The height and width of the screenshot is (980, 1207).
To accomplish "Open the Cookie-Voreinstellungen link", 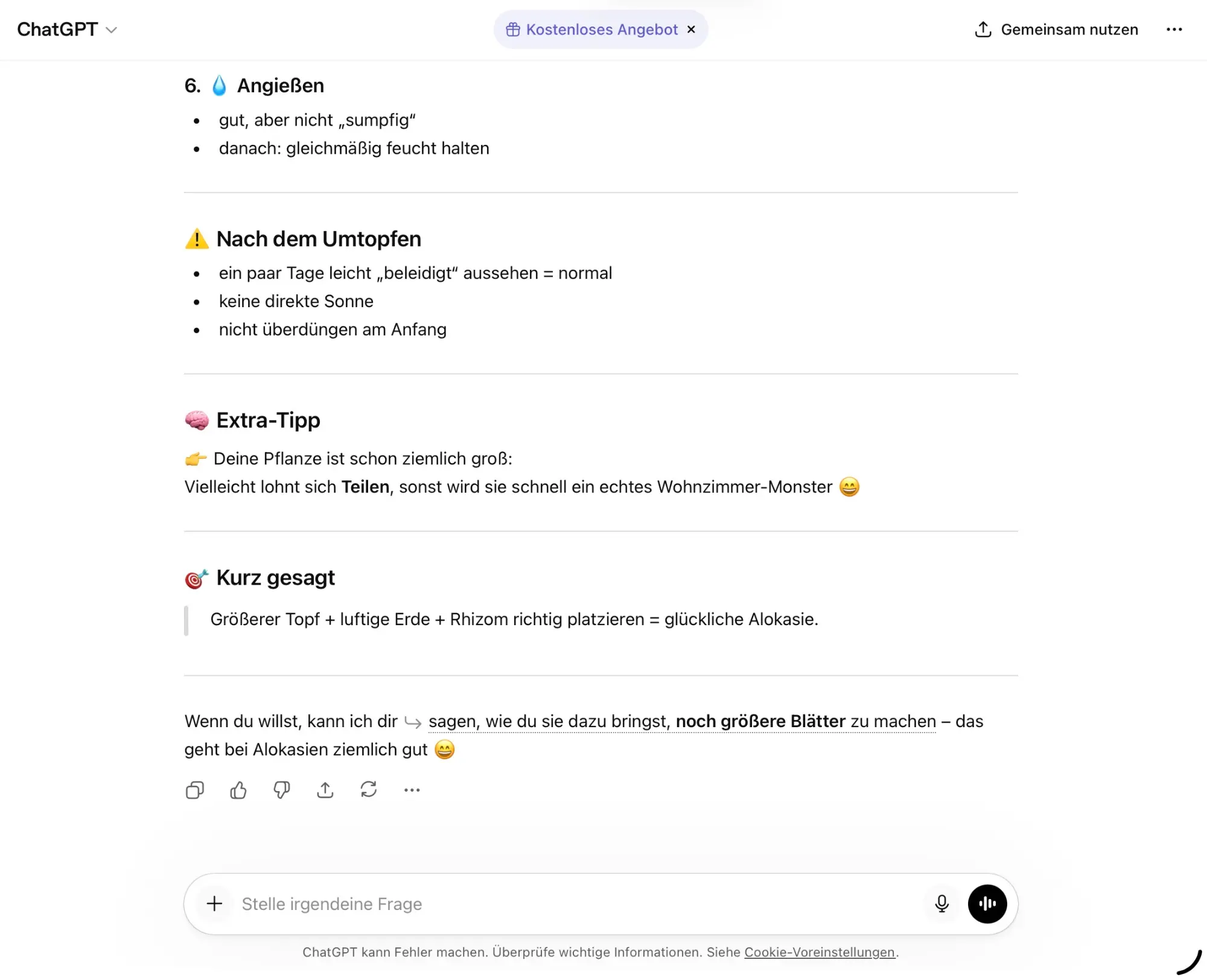I will [x=819, y=952].
